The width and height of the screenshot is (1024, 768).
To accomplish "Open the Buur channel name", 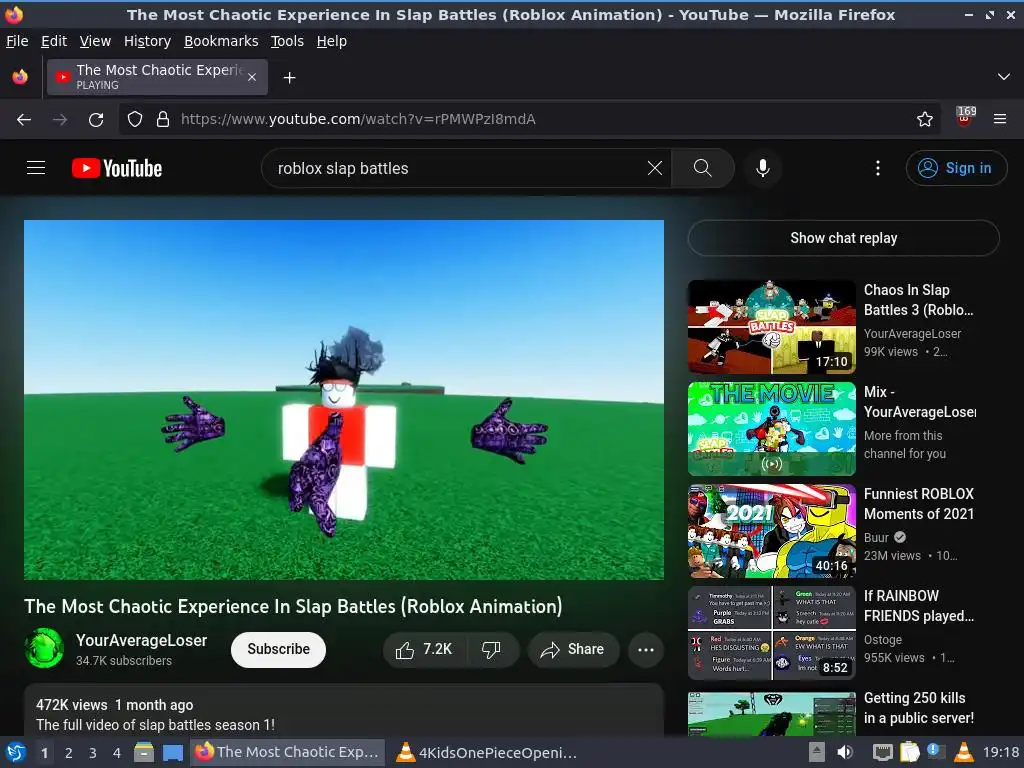I will 876,537.
